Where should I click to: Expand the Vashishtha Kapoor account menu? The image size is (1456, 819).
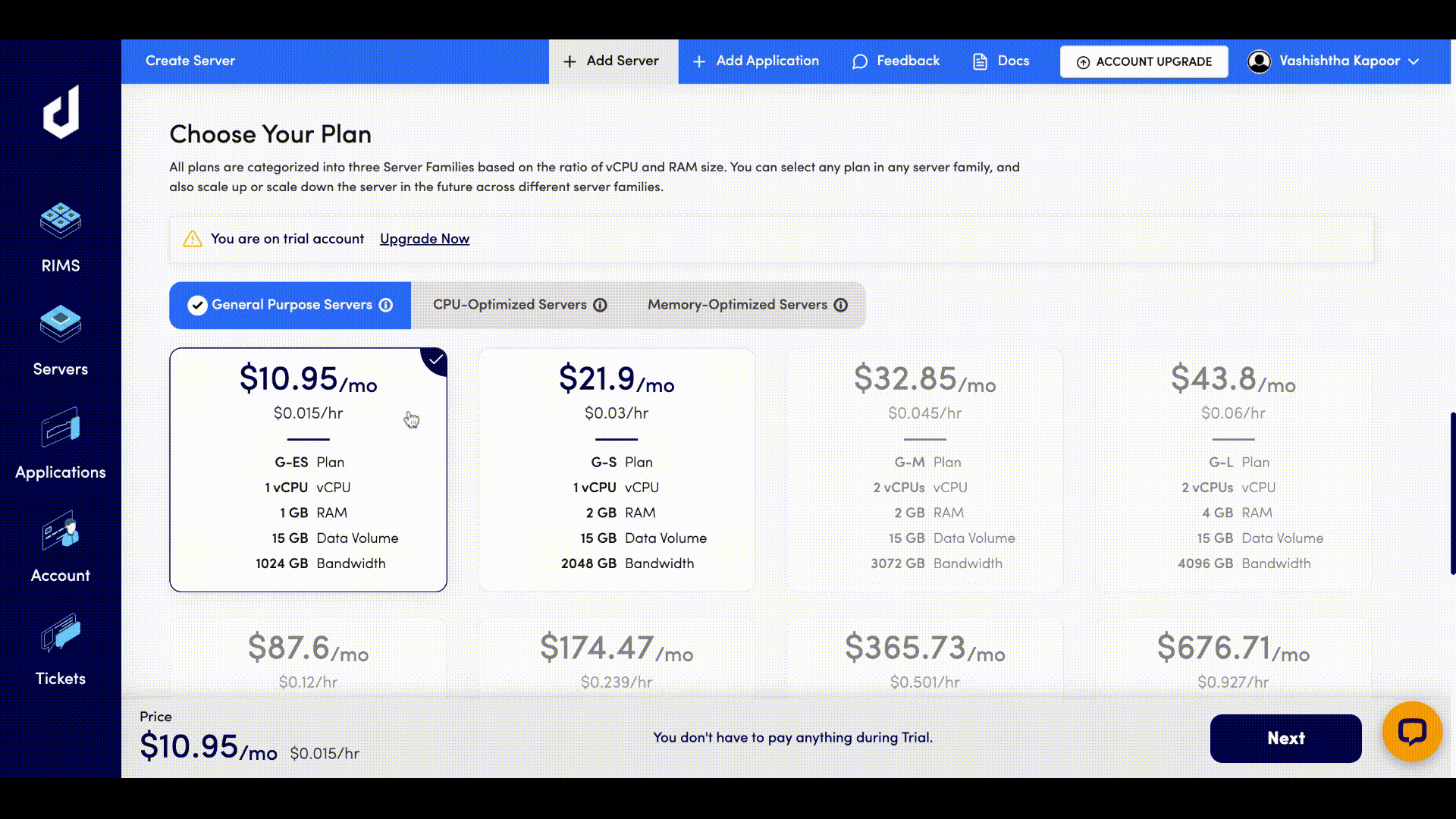1334,61
